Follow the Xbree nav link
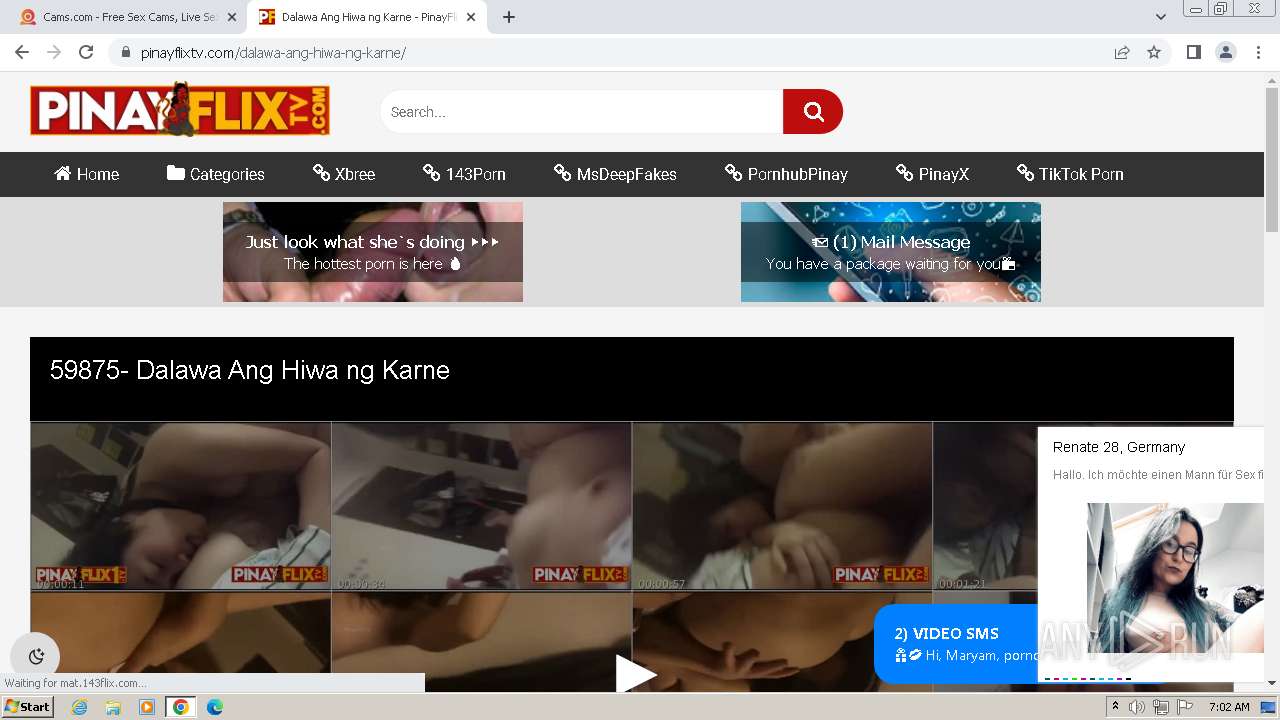Image resolution: width=1280 pixels, height=720 pixels. point(344,174)
